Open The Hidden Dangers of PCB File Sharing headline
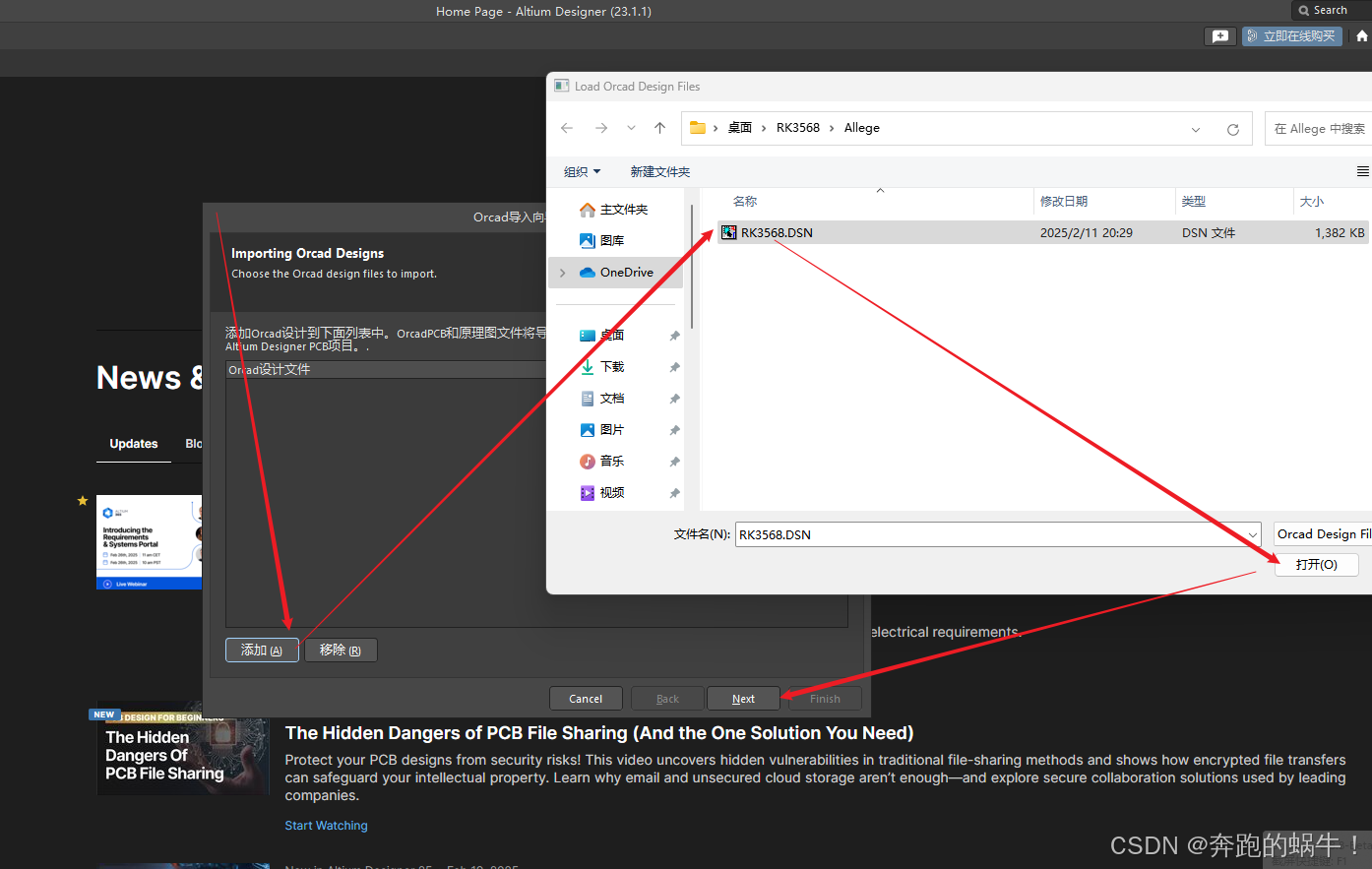This screenshot has width=1372, height=869. point(599,733)
